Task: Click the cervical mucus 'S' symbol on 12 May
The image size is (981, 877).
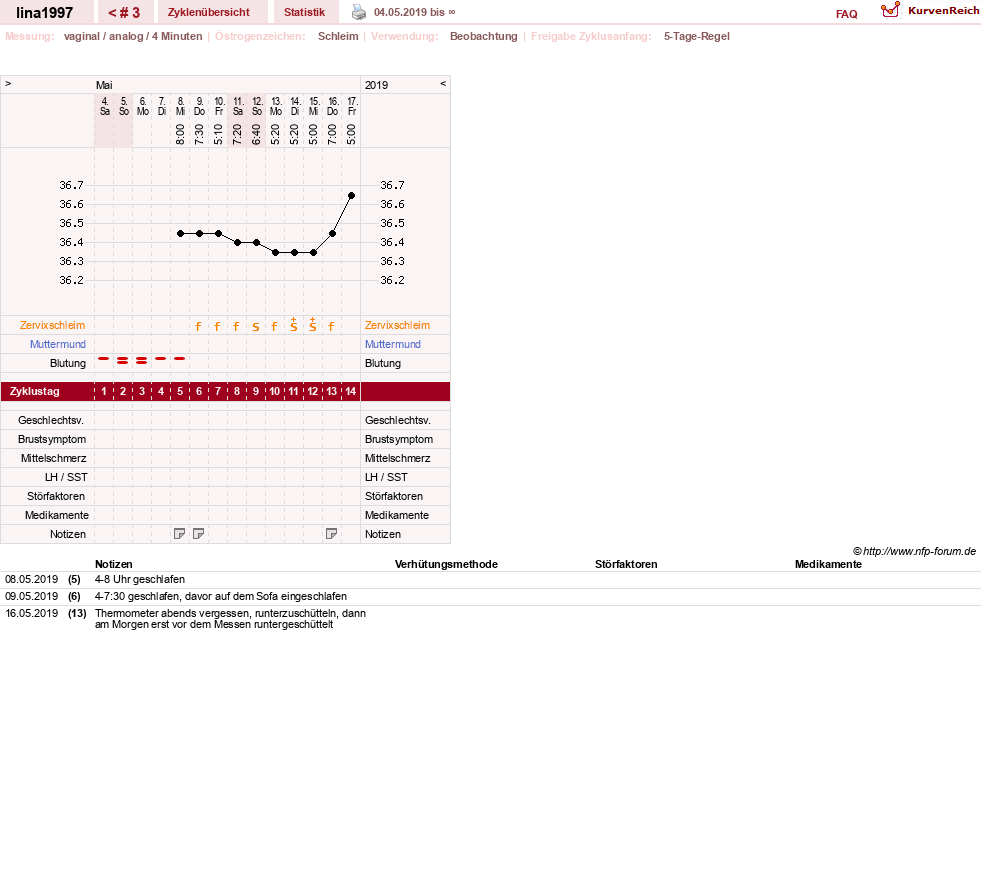Action: (255, 327)
